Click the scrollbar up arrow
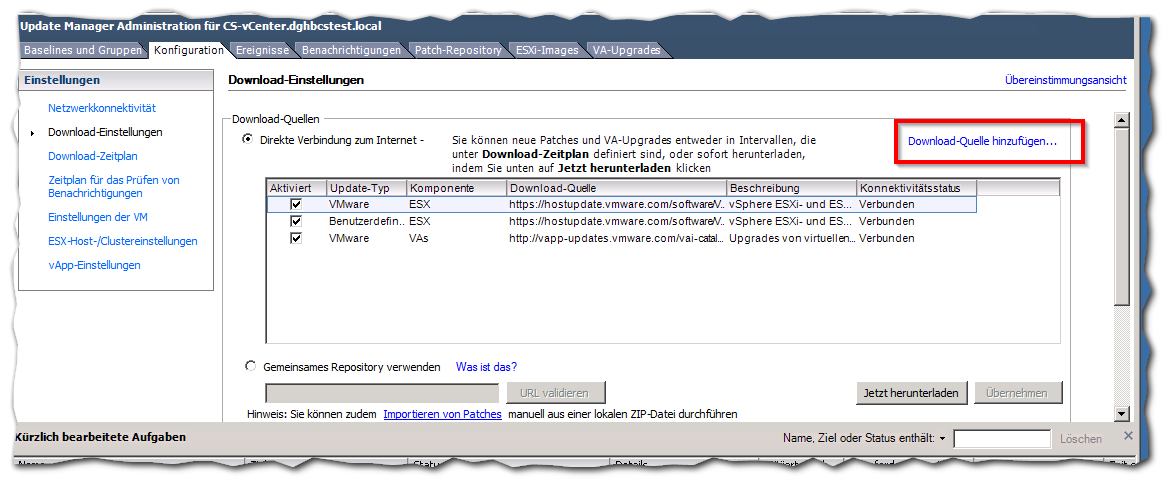The height and width of the screenshot is (486, 1171). coord(1122,121)
